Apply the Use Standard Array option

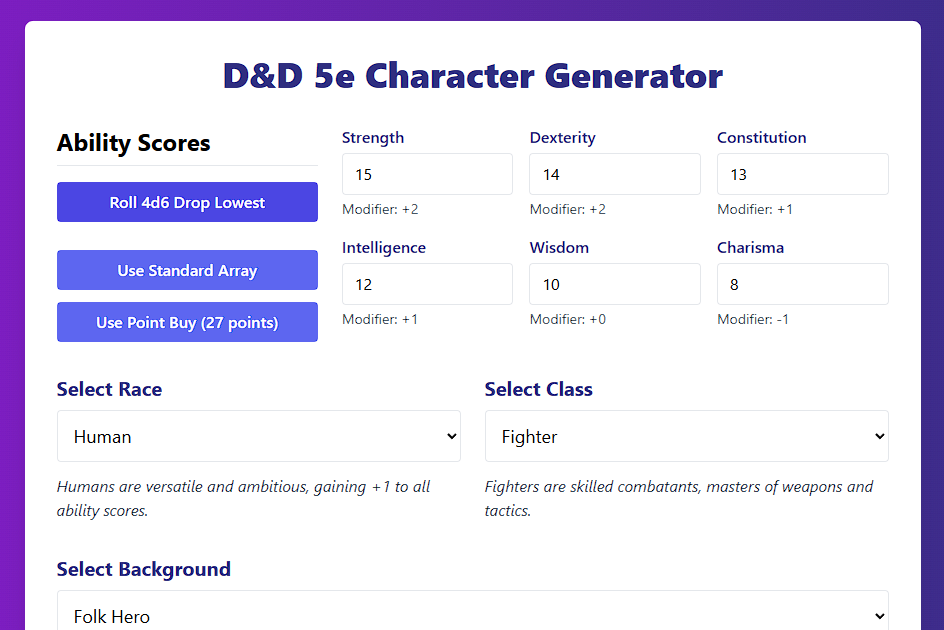(187, 270)
